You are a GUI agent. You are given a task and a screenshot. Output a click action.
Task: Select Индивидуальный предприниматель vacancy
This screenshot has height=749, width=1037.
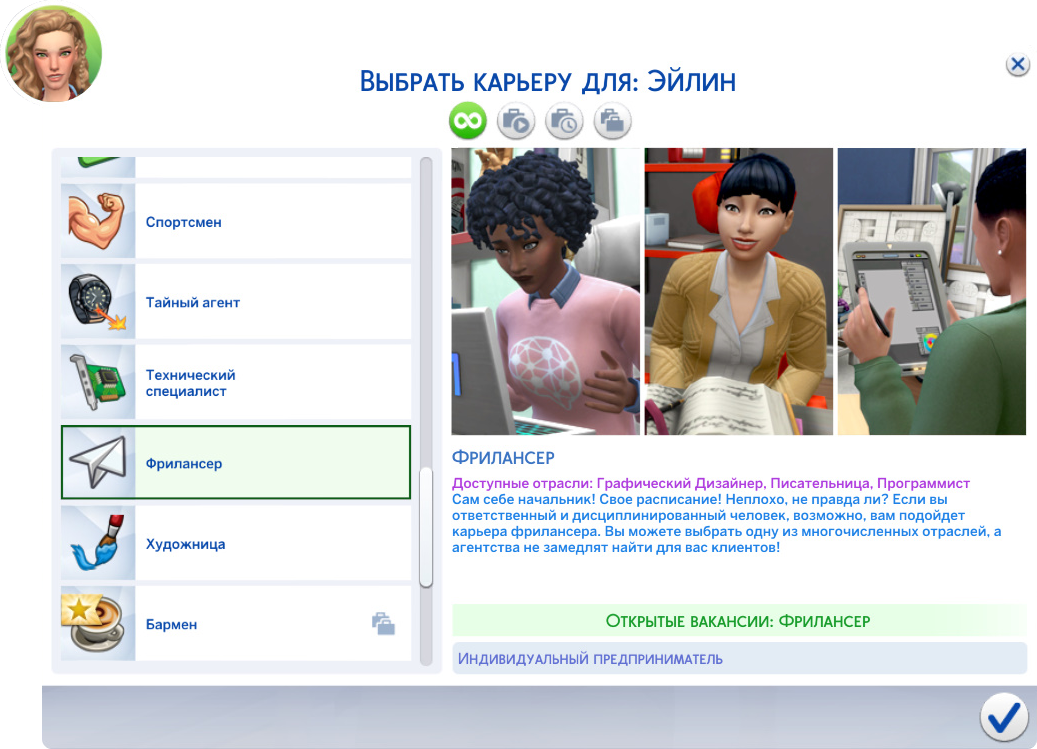click(739, 658)
